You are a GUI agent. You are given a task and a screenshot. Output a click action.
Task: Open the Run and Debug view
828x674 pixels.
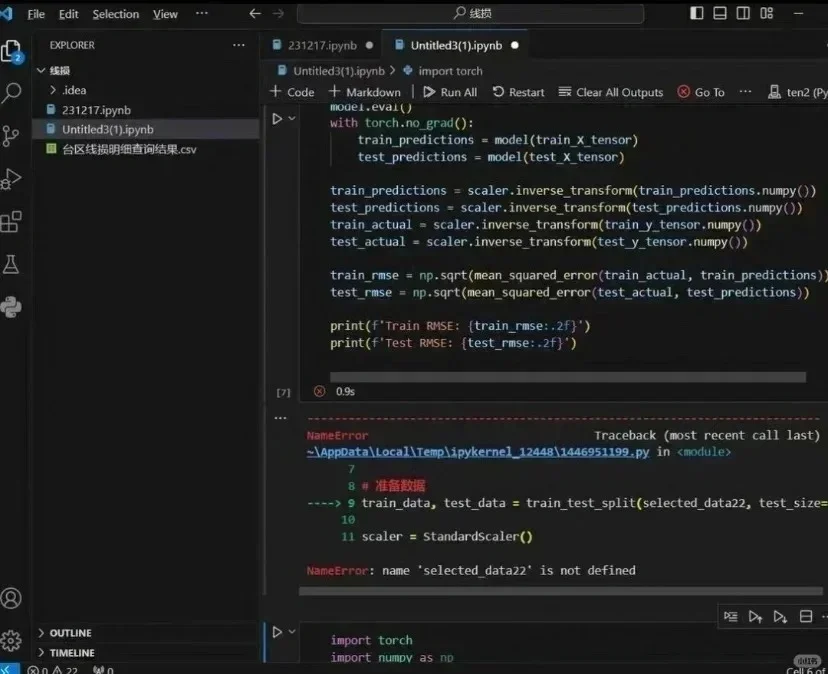12,179
